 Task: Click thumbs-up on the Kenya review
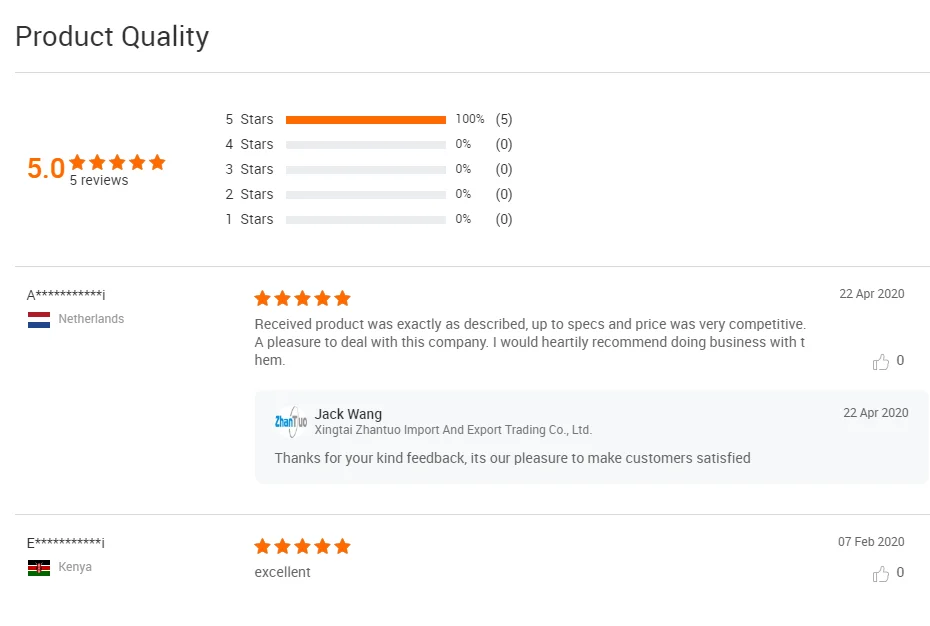point(881,574)
